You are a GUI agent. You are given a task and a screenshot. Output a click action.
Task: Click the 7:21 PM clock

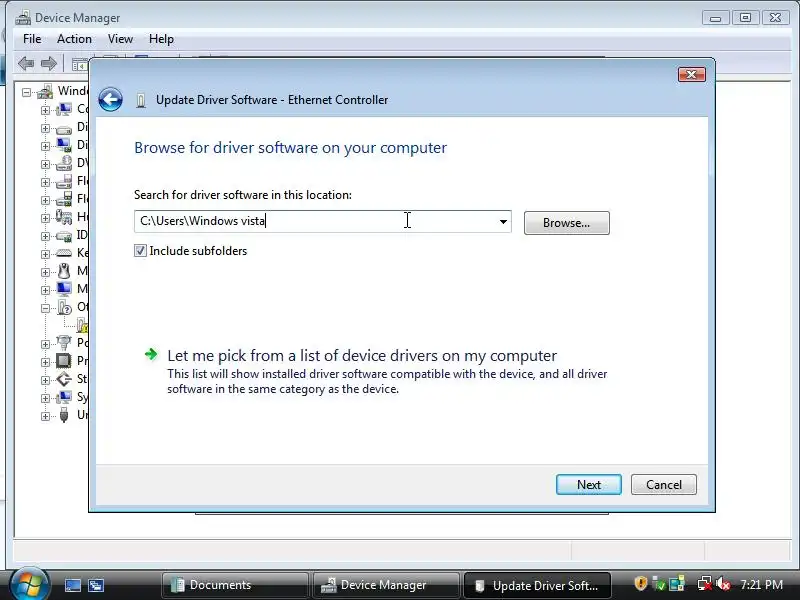coord(762,585)
